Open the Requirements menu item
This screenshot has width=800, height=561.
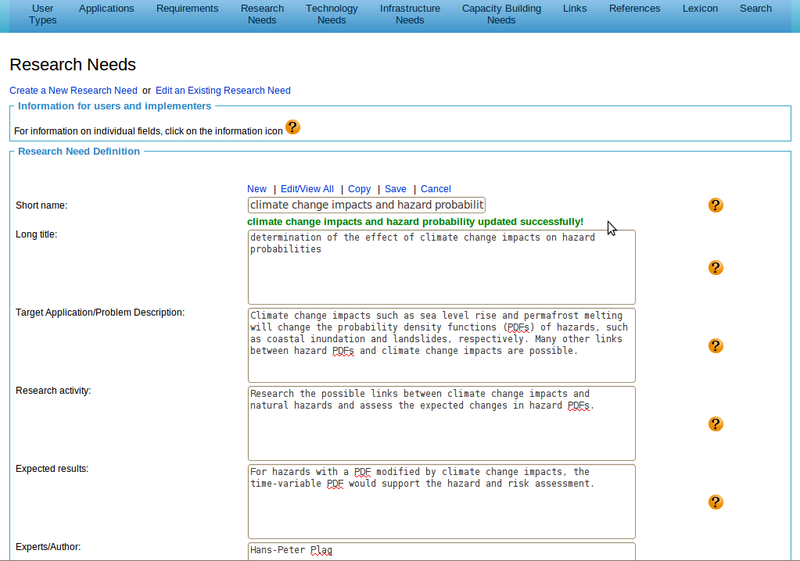point(187,9)
